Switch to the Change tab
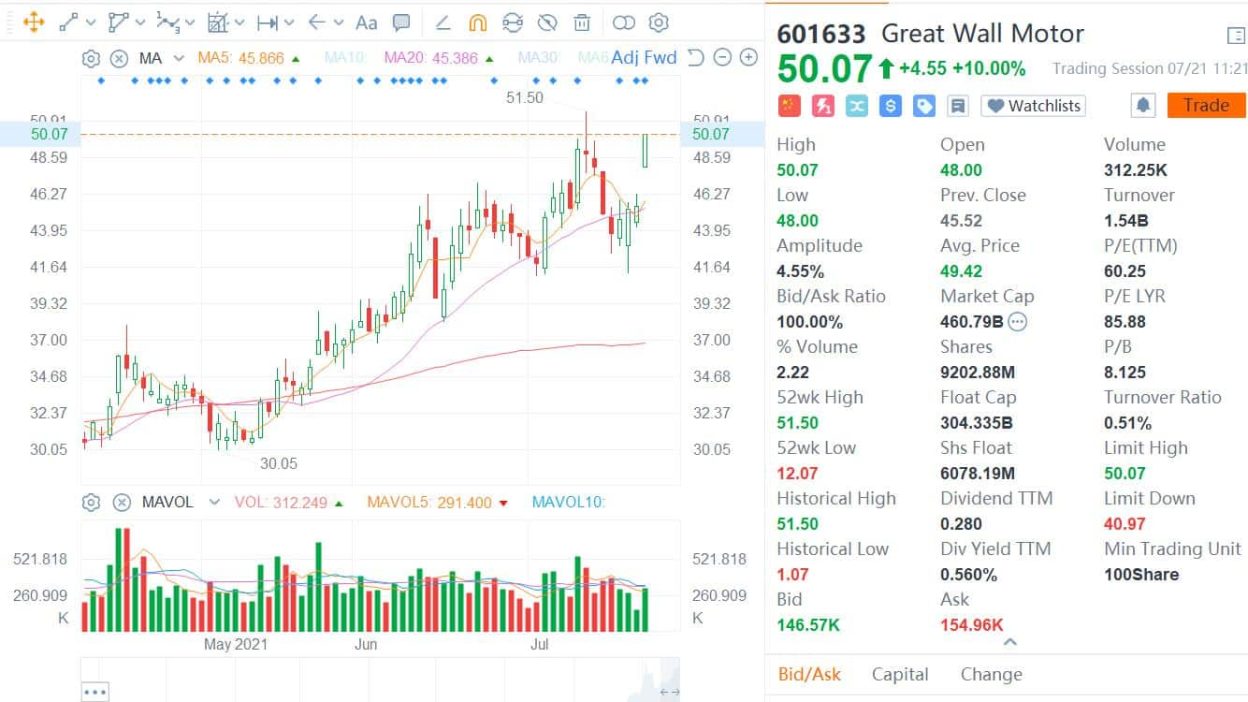This screenshot has height=702, width=1248. [991, 674]
